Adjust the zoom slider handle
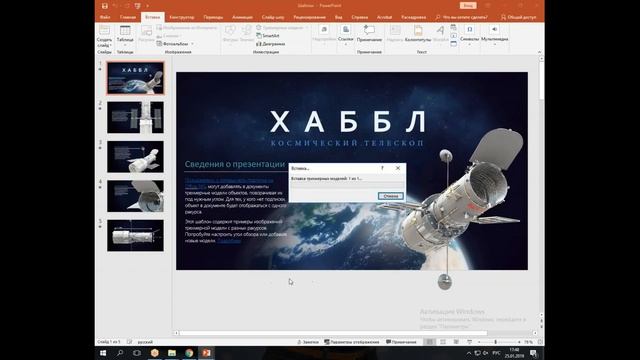 496,342
